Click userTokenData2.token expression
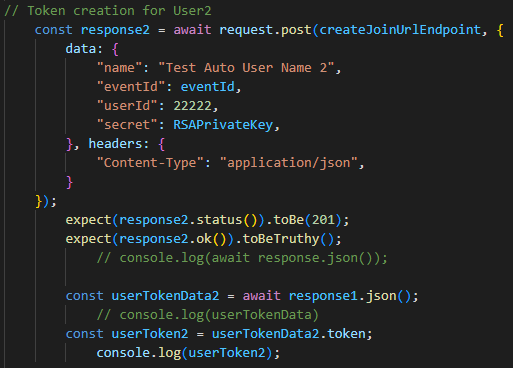The image size is (513, 368). click(289, 334)
